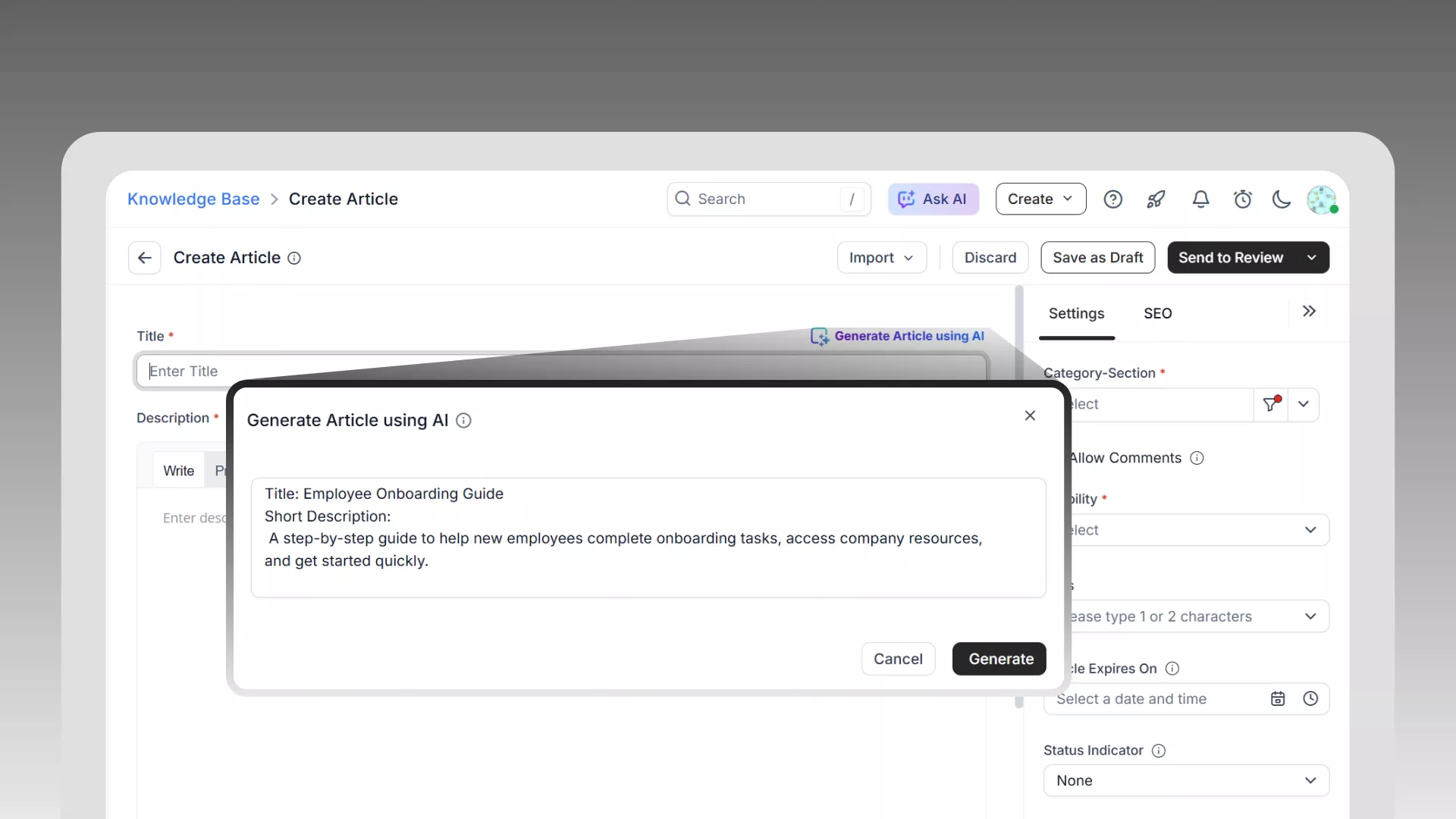Viewport: 1456px width, 819px height.
Task: Switch to the SEO tab
Action: (x=1157, y=314)
